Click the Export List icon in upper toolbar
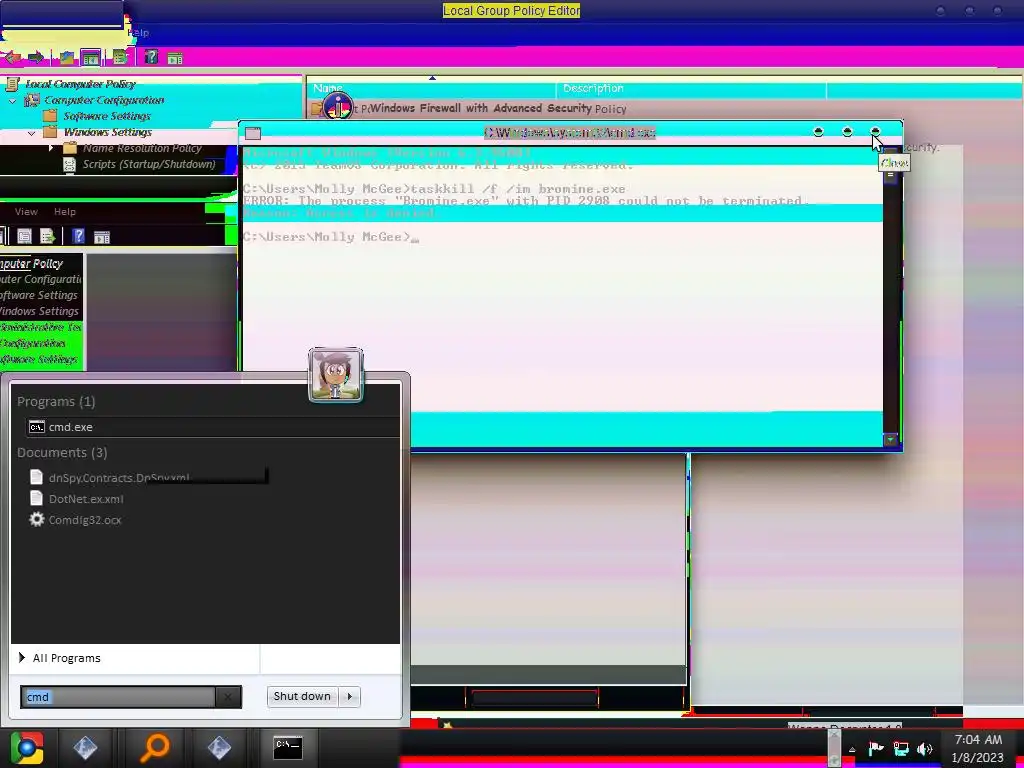1024x768 pixels. coord(120,57)
